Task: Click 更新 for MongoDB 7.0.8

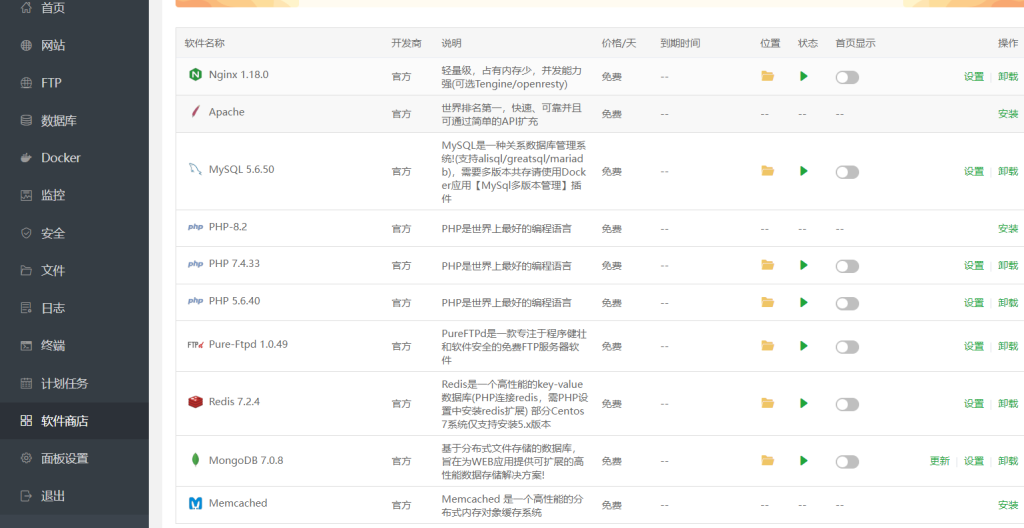Action: [x=940, y=461]
